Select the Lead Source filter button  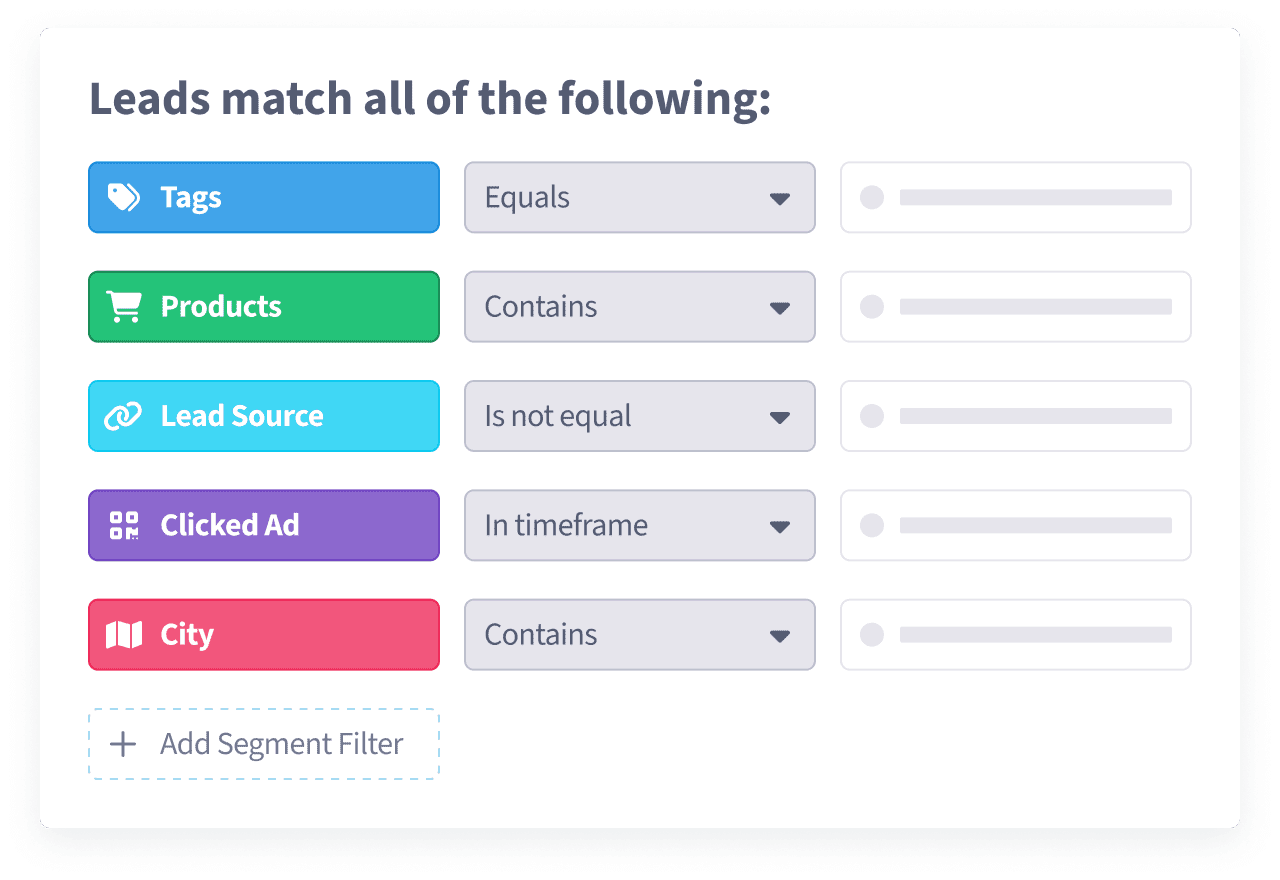click(264, 416)
